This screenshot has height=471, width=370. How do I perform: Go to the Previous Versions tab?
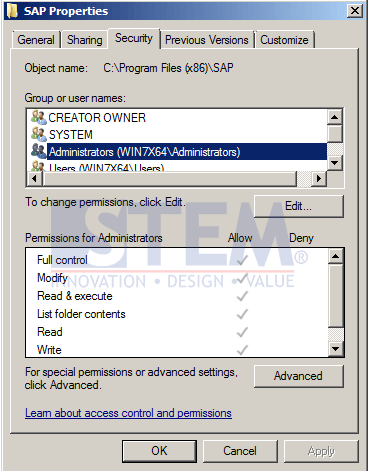click(207, 40)
